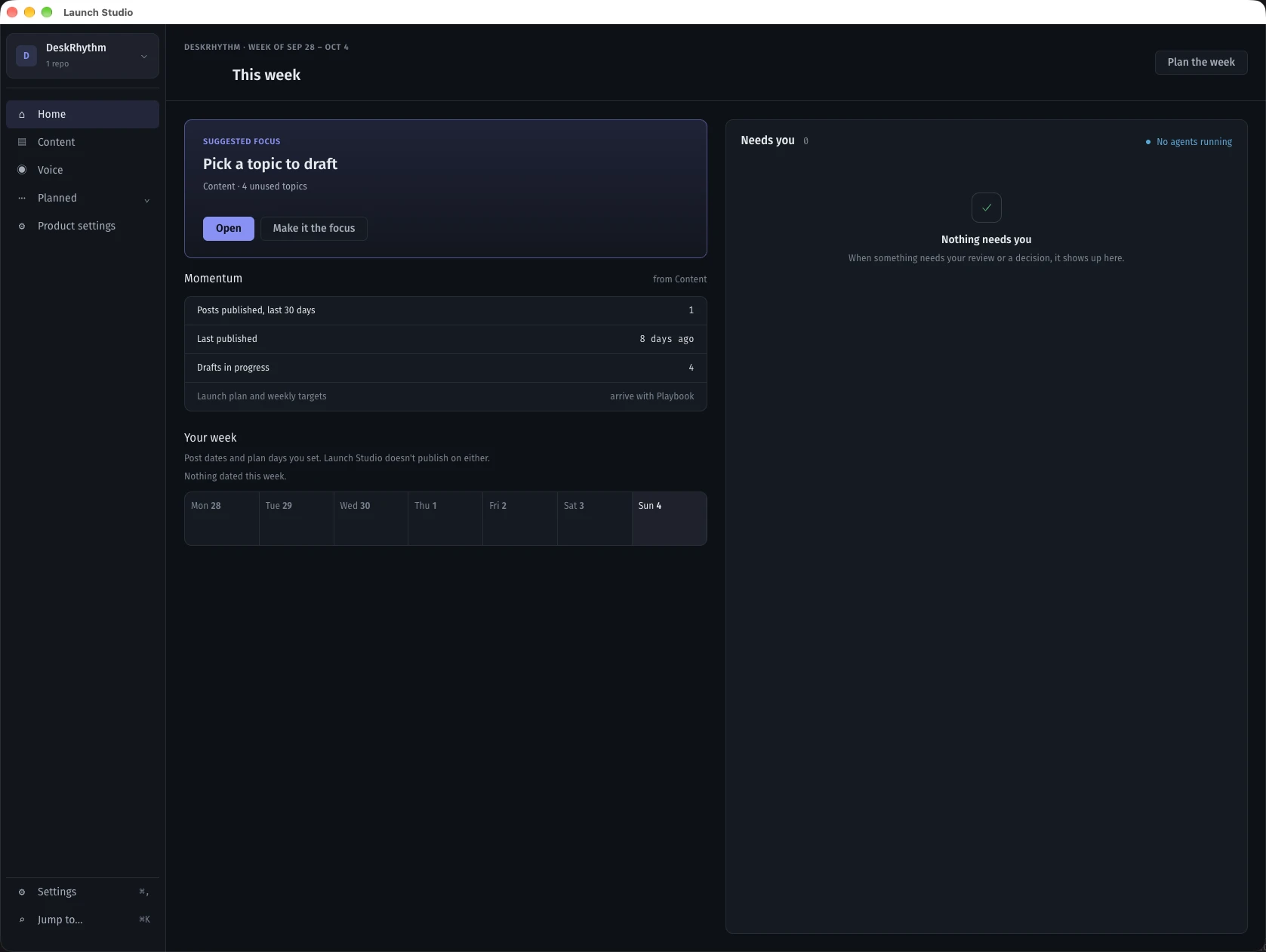Click the Plan the week button
Image resolution: width=1266 pixels, height=952 pixels.
point(1201,63)
